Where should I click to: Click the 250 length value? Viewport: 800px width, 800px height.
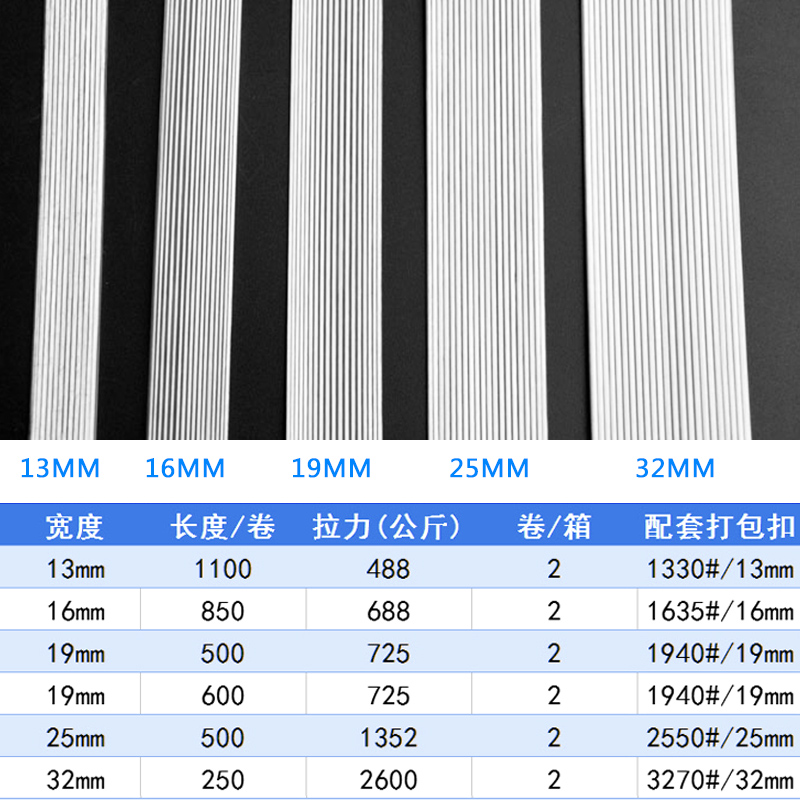(x=223, y=780)
